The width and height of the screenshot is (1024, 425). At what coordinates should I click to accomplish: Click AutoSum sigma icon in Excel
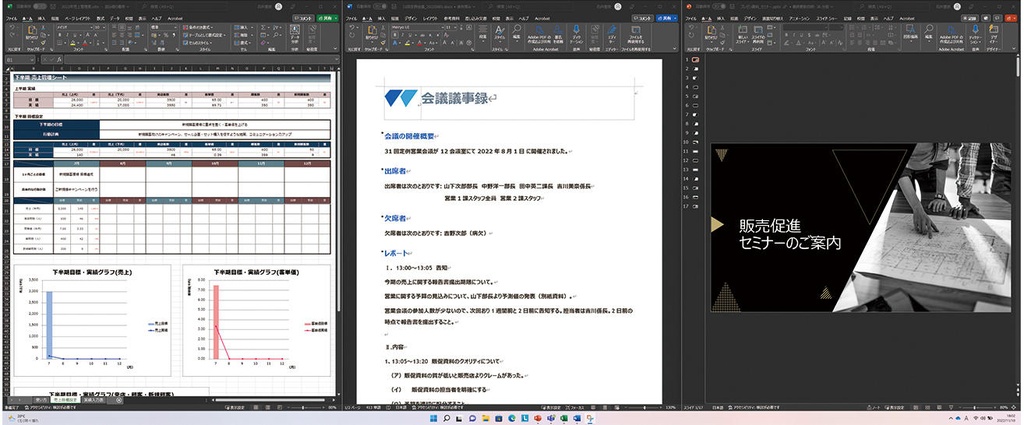264,28
